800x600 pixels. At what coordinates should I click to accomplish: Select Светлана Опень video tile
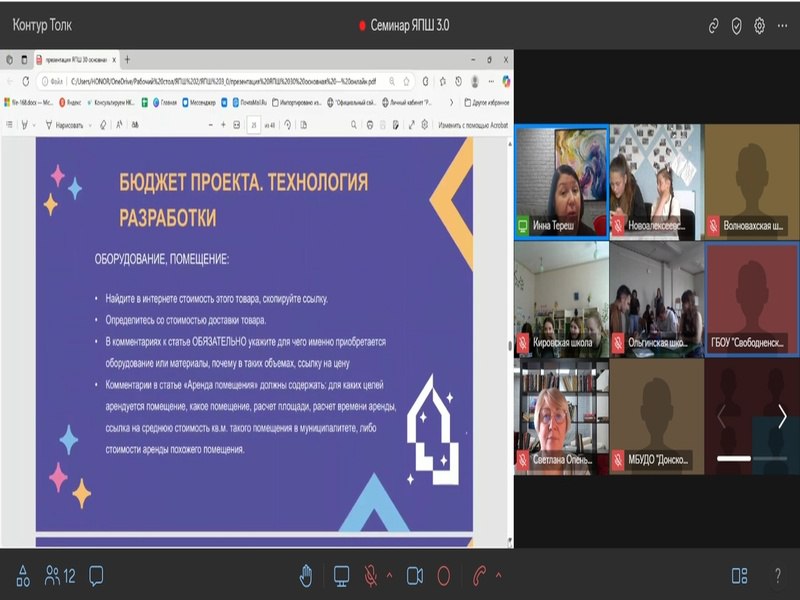tap(562, 416)
